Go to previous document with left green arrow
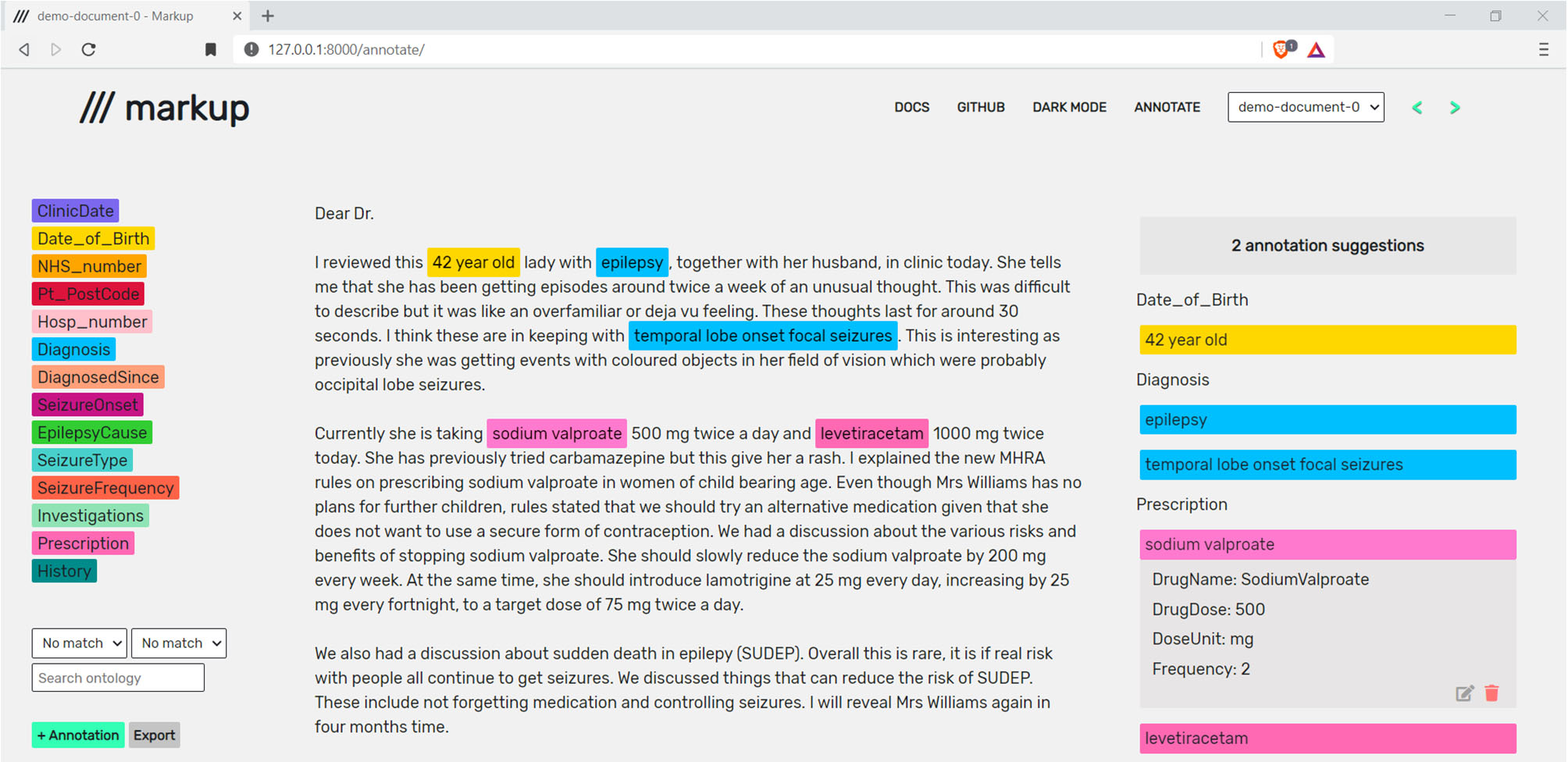 click(1417, 108)
